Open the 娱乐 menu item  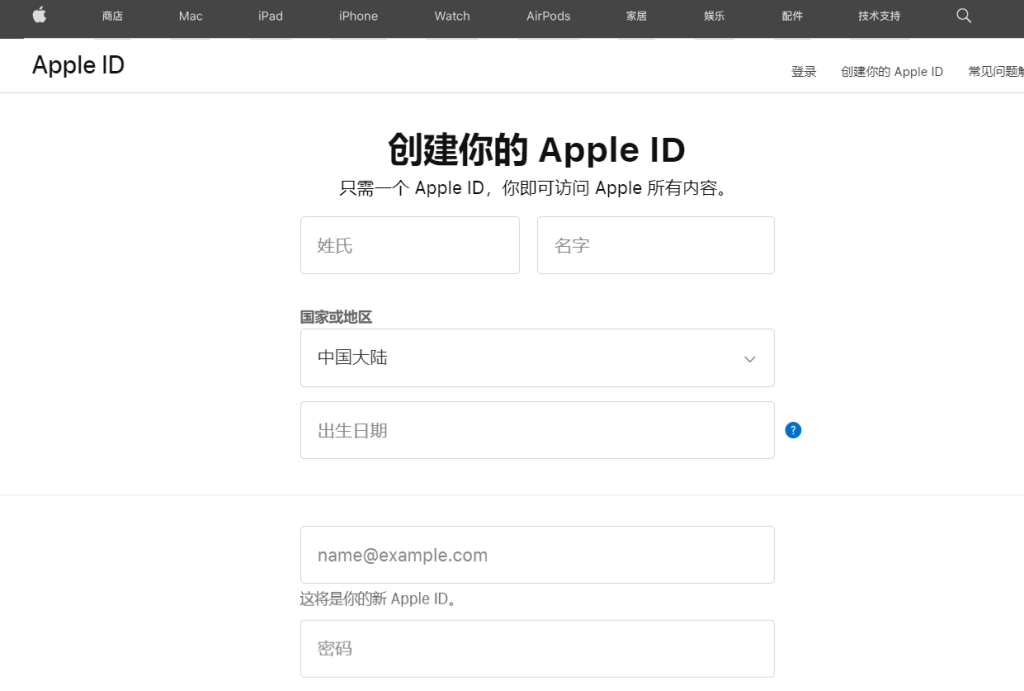pos(713,16)
